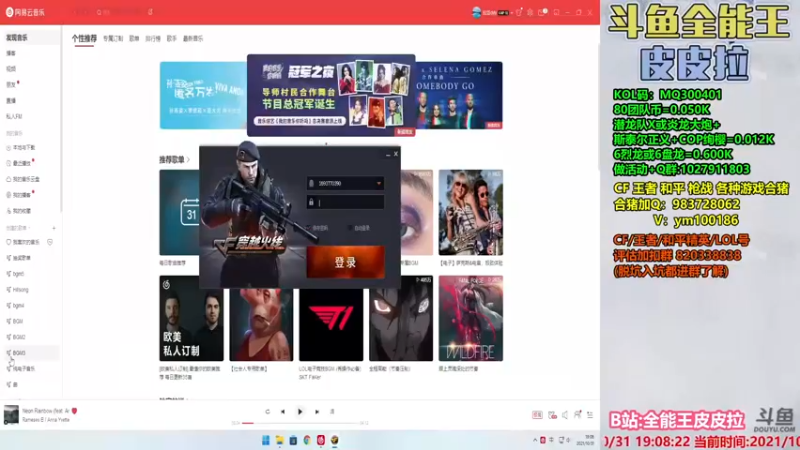Start heartbeat mode icon beside 我喜欢的音乐
This screenshot has height=450, width=800.
(50, 242)
